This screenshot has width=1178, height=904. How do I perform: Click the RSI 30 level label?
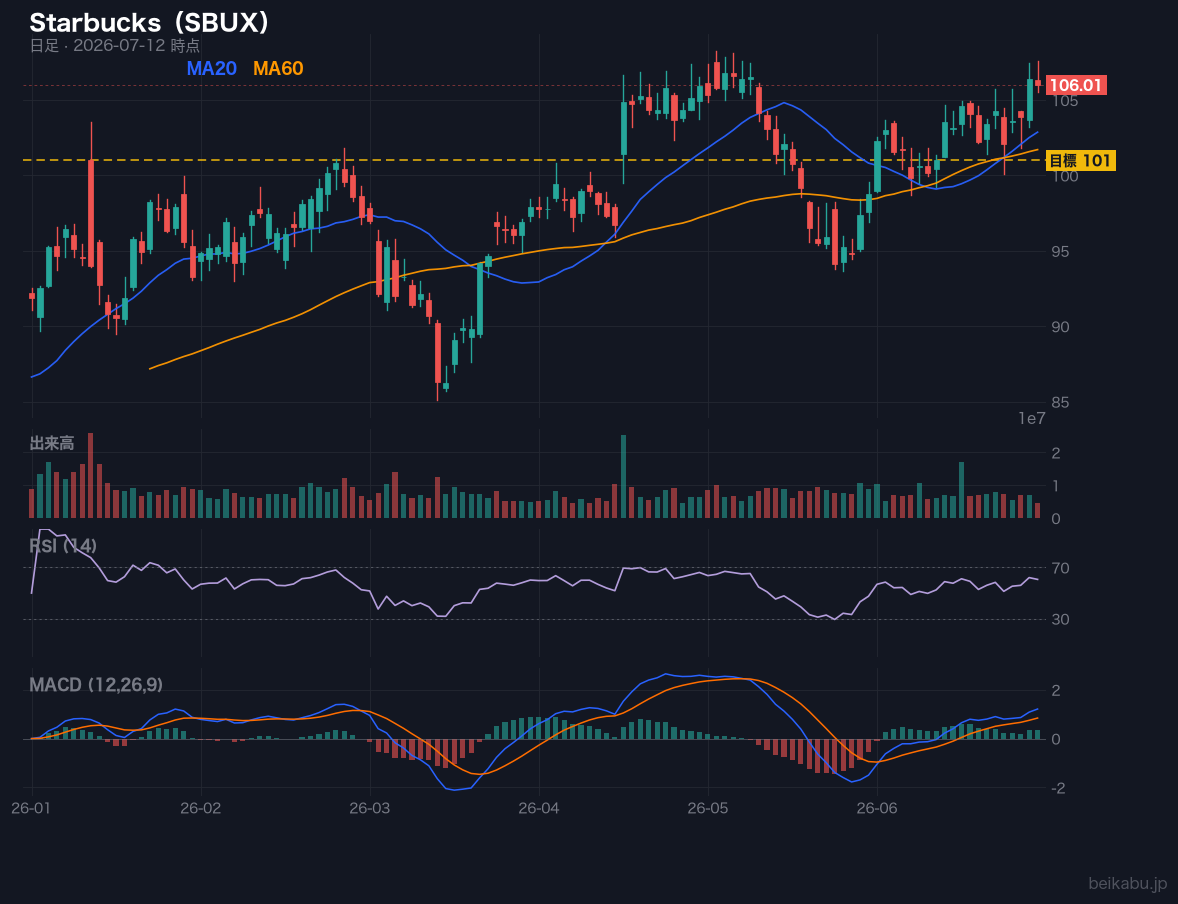click(1060, 620)
